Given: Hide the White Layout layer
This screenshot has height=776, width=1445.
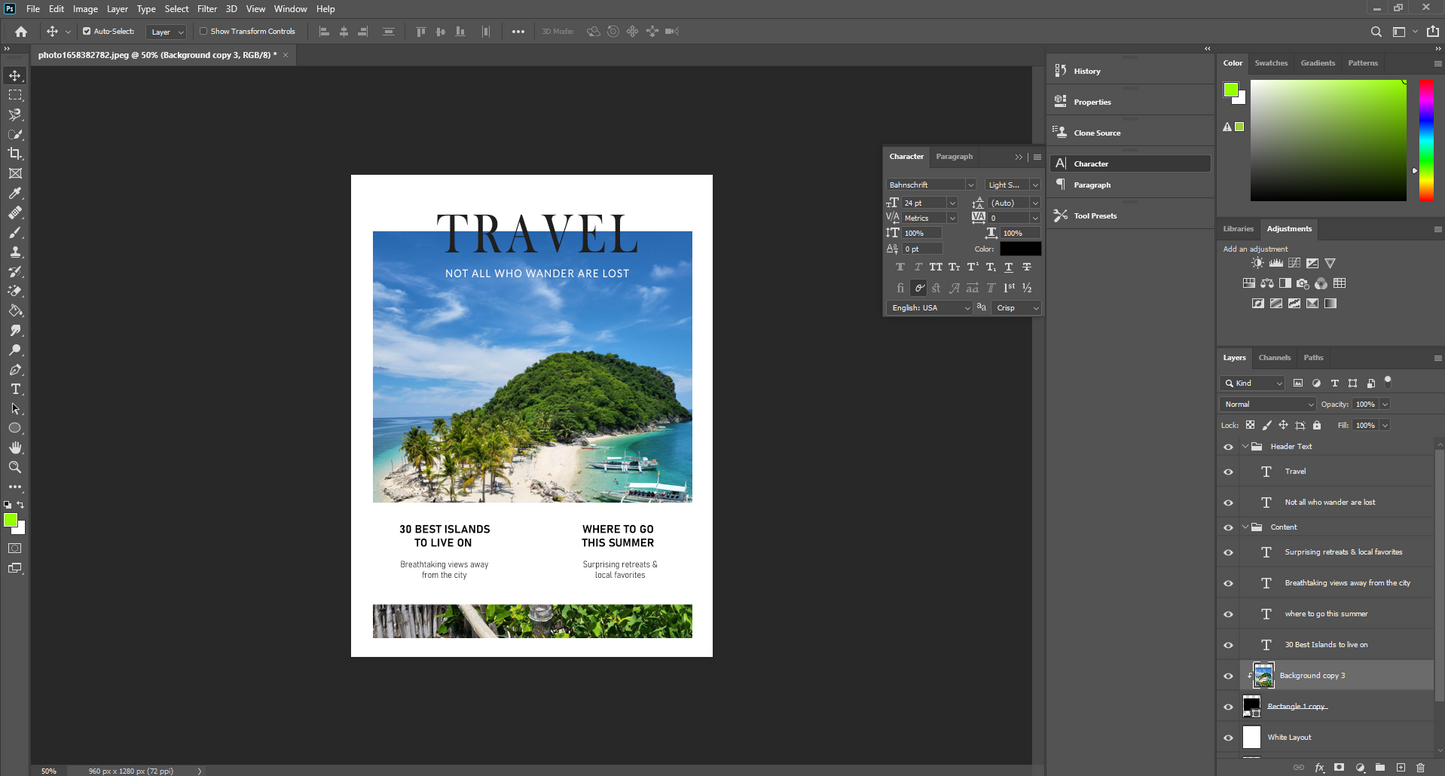Looking at the screenshot, I should (1228, 738).
